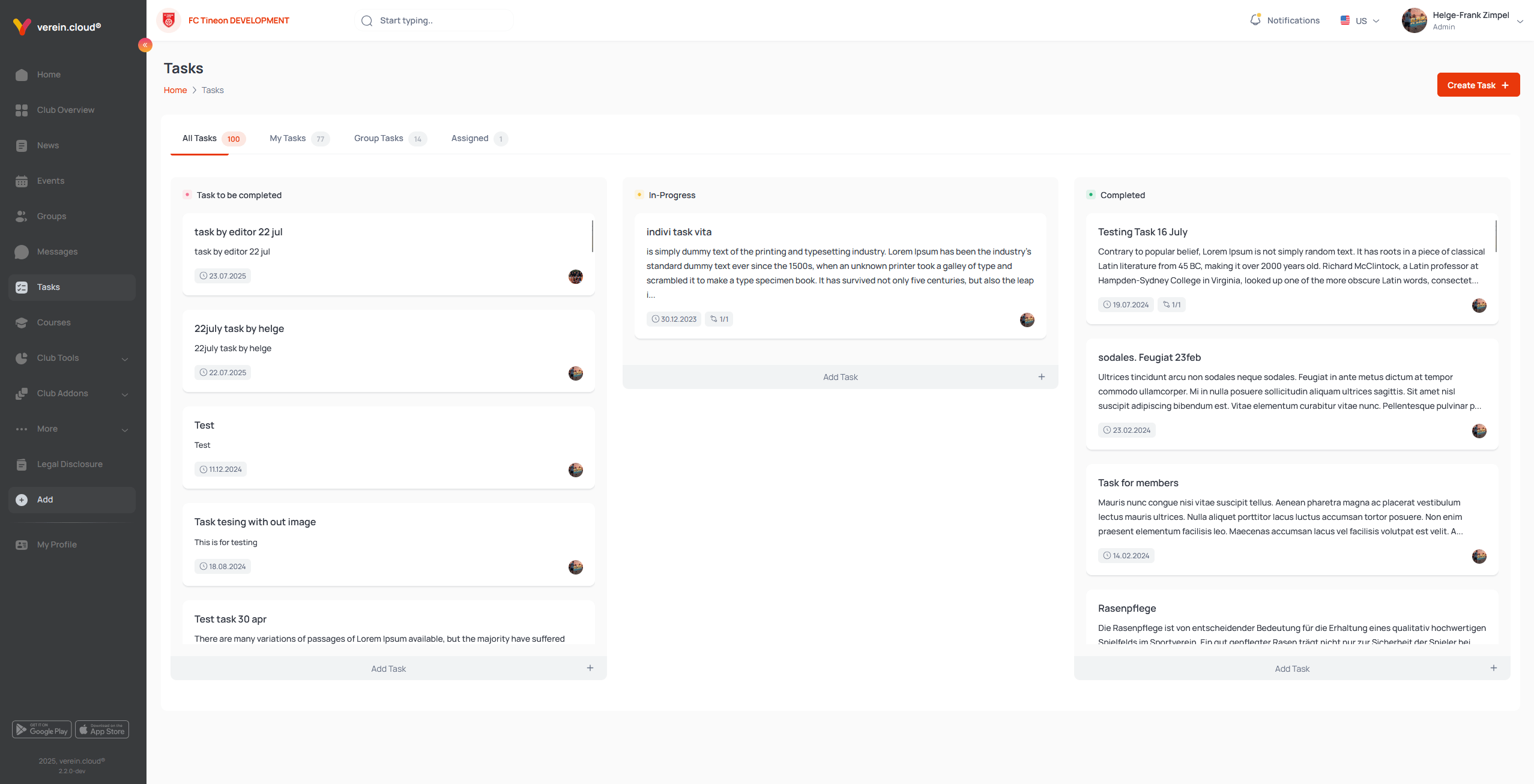Open Courses in the sidebar
The width and height of the screenshot is (1534, 784).
coord(53,322)
